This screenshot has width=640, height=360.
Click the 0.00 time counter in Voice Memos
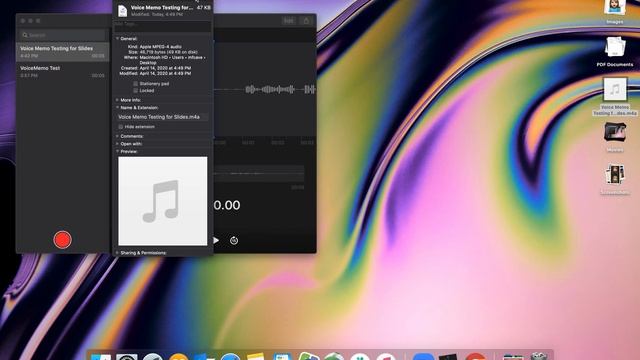click(227, 205)
